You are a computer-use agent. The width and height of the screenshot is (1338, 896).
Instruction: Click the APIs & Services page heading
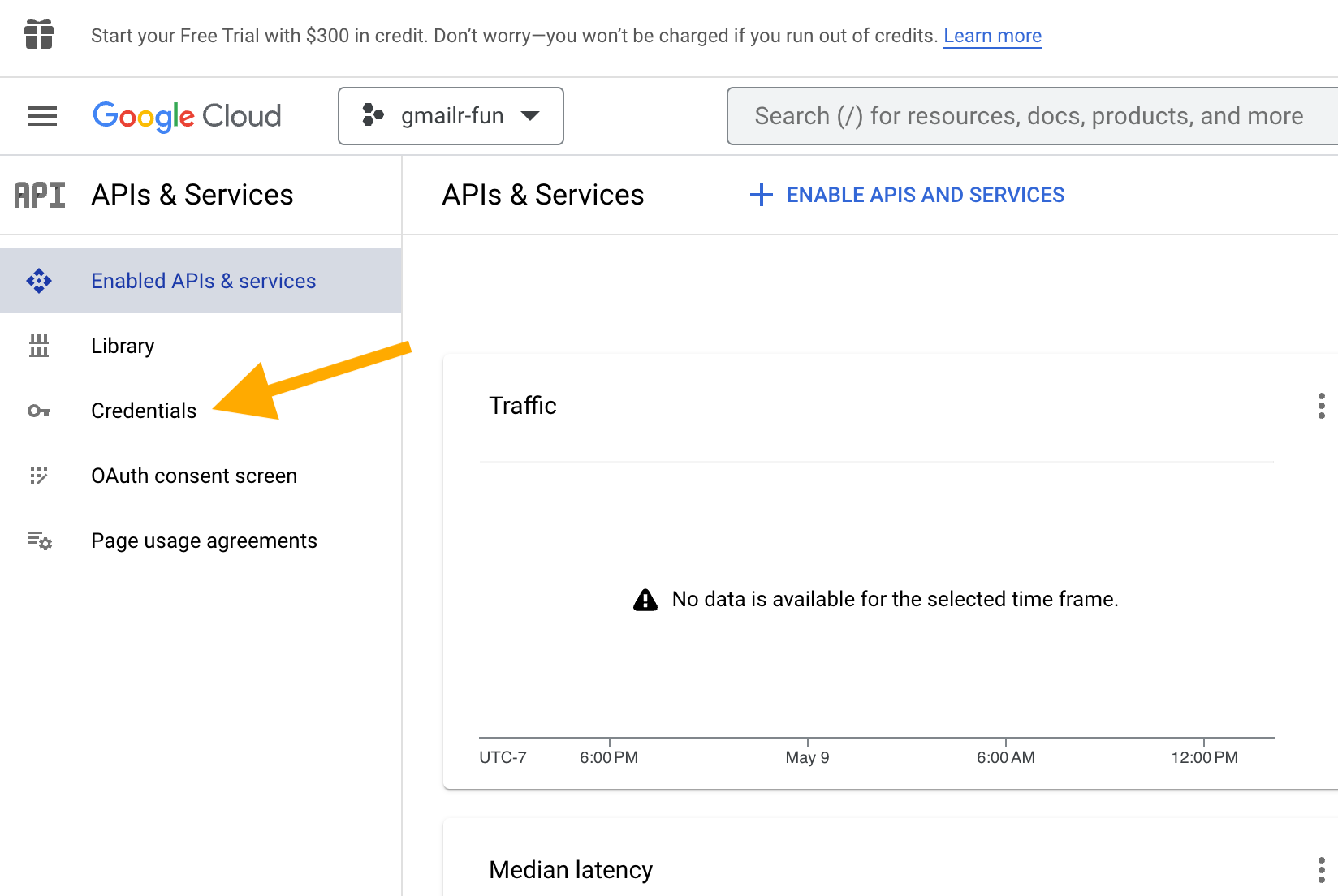(542, 195)
